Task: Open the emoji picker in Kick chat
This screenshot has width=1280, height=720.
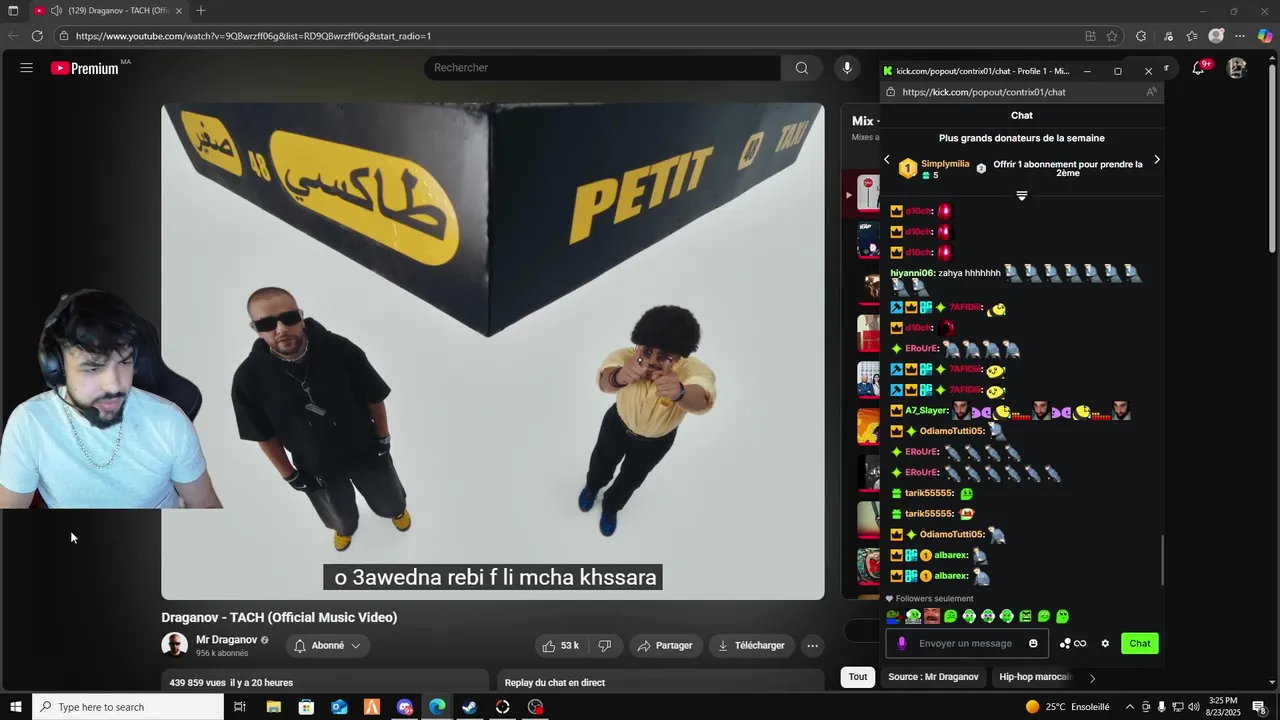Action: click(x=1033, y=644)
